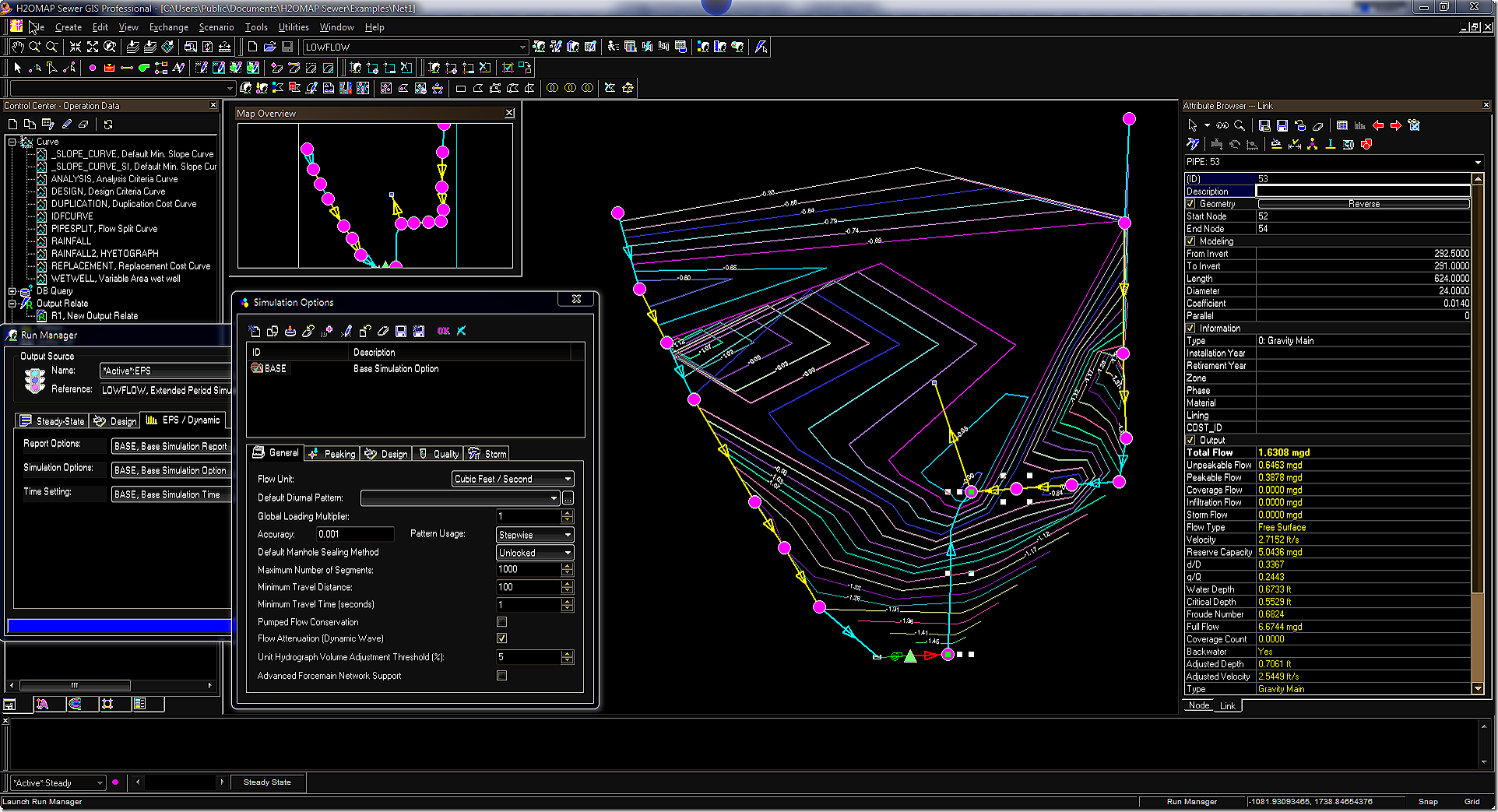Click the red right-arrow next record icon
1498x812 pixels.
[1397, 125]
